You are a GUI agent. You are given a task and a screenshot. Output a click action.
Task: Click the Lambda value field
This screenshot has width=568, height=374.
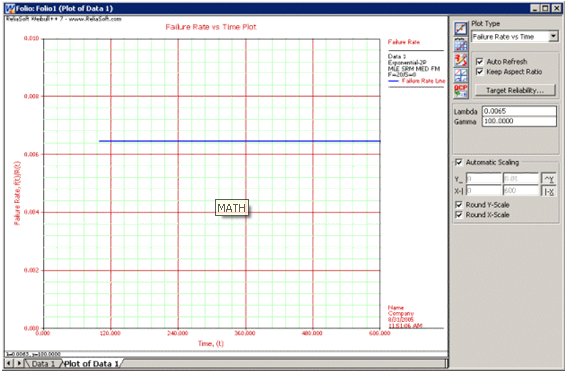click(x=519, y=111)
